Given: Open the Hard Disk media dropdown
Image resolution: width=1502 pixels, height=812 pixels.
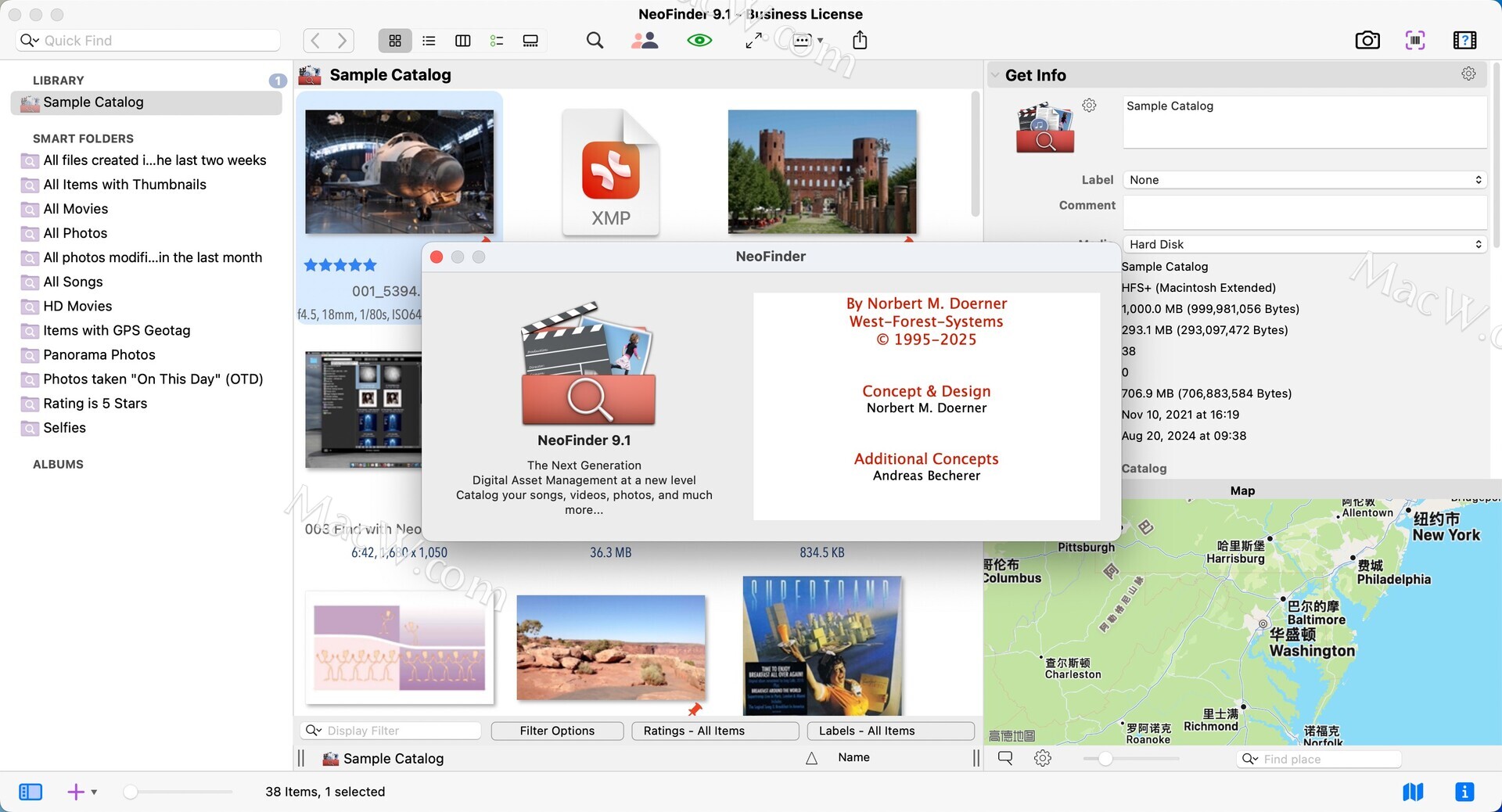Looking at the screenshot, I should [1304, 244].
